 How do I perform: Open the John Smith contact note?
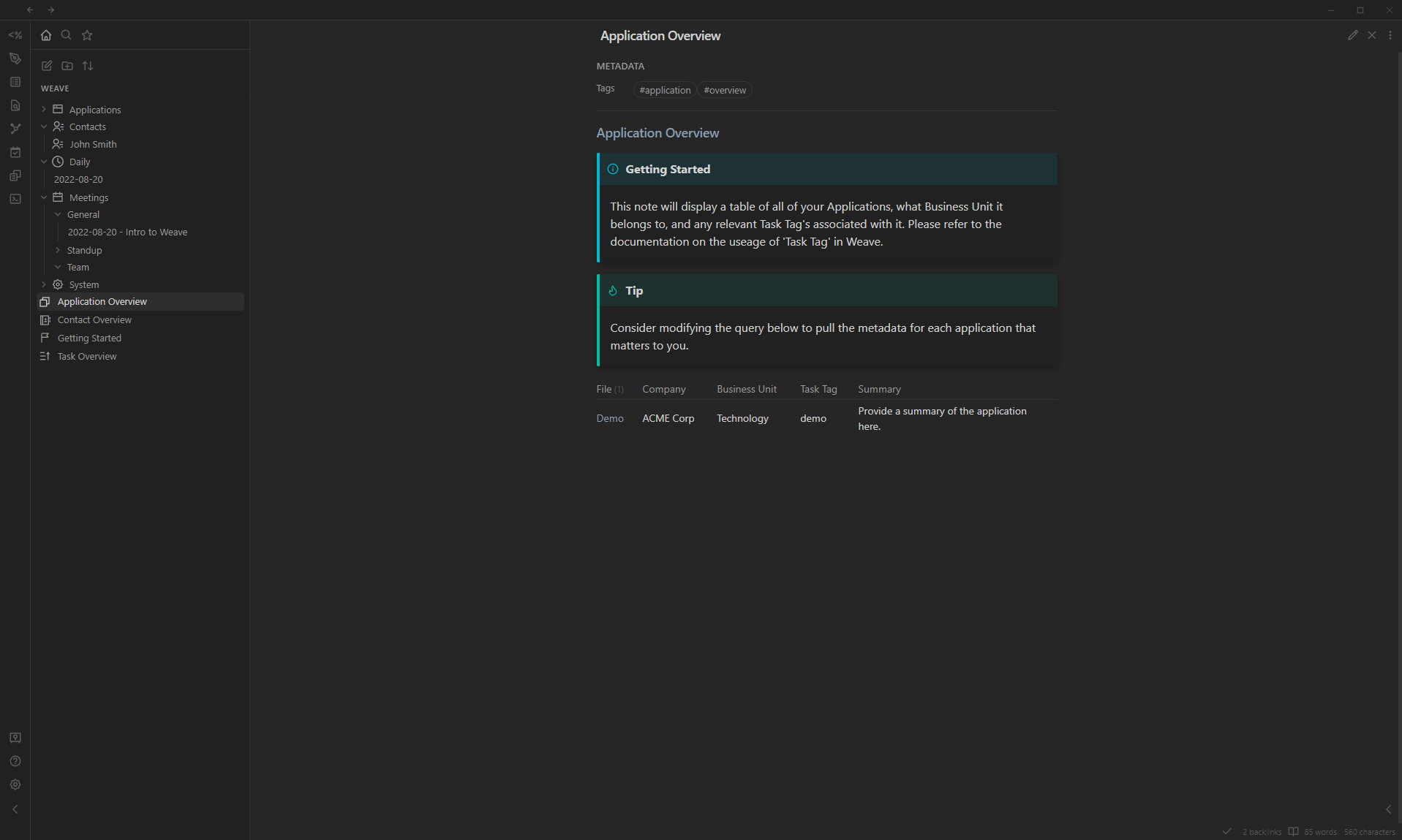point(93,144)
